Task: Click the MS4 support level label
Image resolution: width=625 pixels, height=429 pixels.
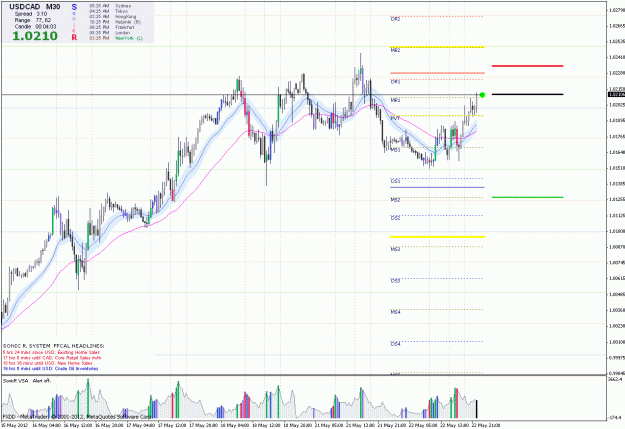Action: [x=395, y=312]
